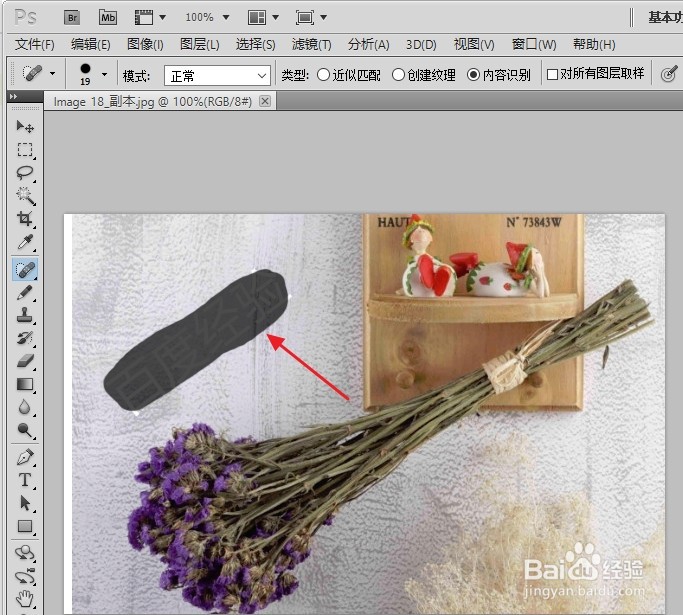Open the 模式 blend mode dropdown
Image resolution: width=683 pixels, height=615 pixels.
[217, 76]
